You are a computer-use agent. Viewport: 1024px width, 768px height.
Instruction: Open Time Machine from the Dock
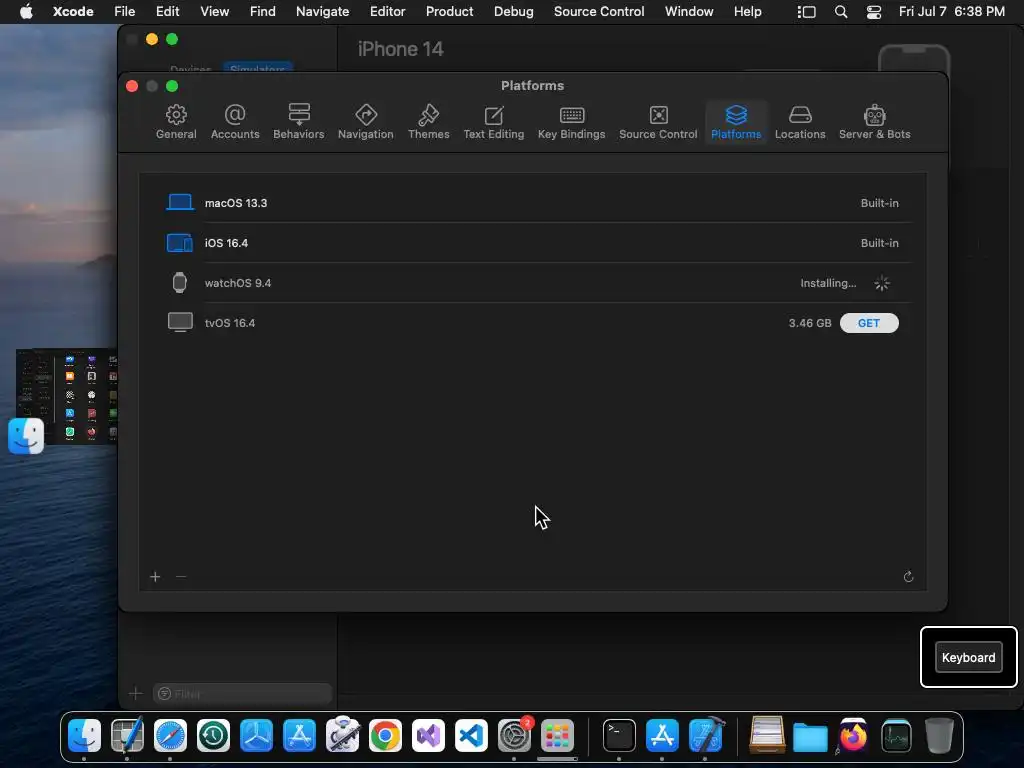(x=213, y=736)
